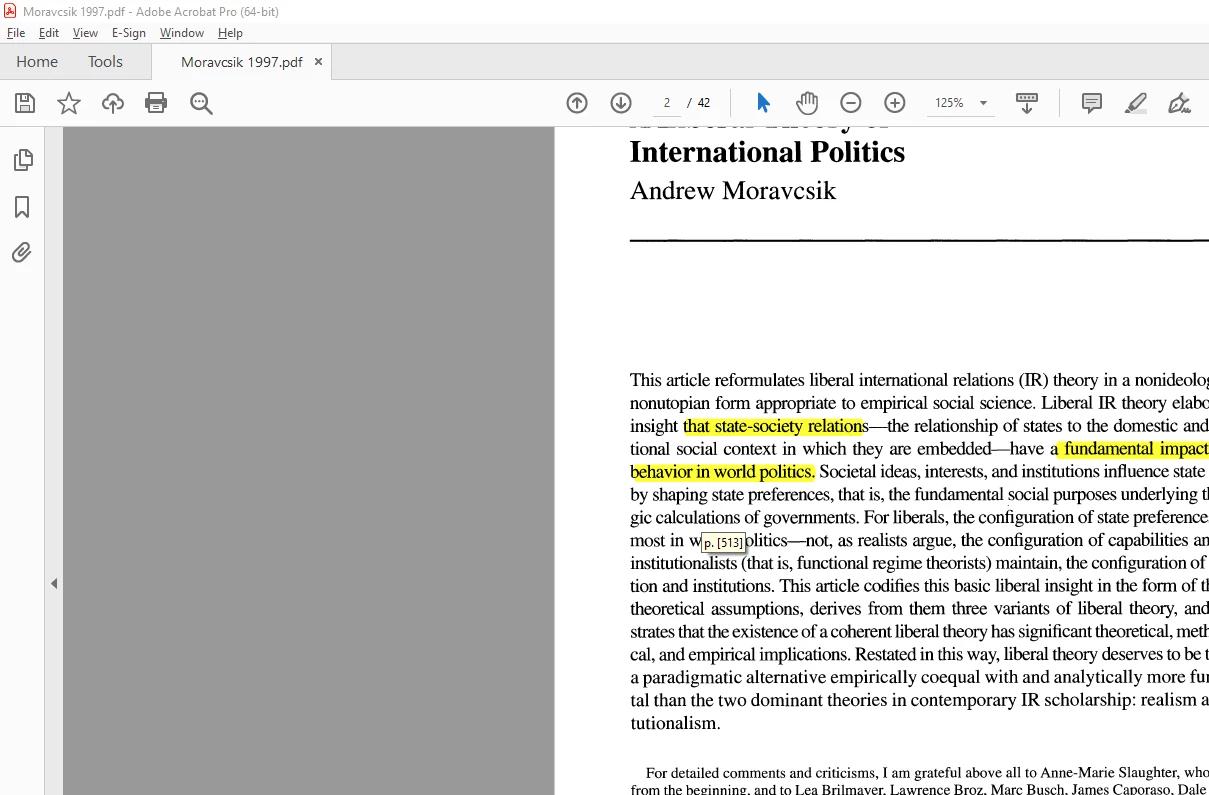Open the Help menu

[231, 33]
